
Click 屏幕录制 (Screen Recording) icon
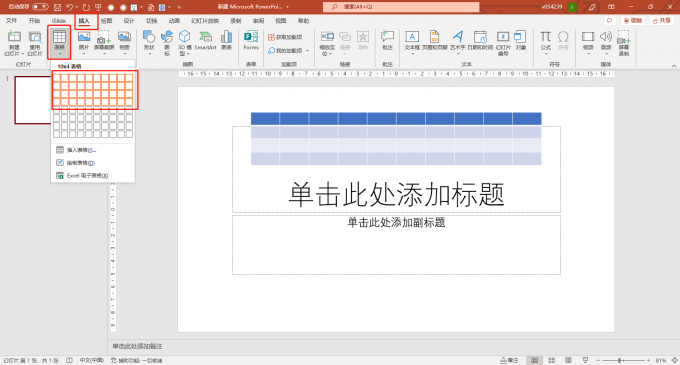[624, 37]
